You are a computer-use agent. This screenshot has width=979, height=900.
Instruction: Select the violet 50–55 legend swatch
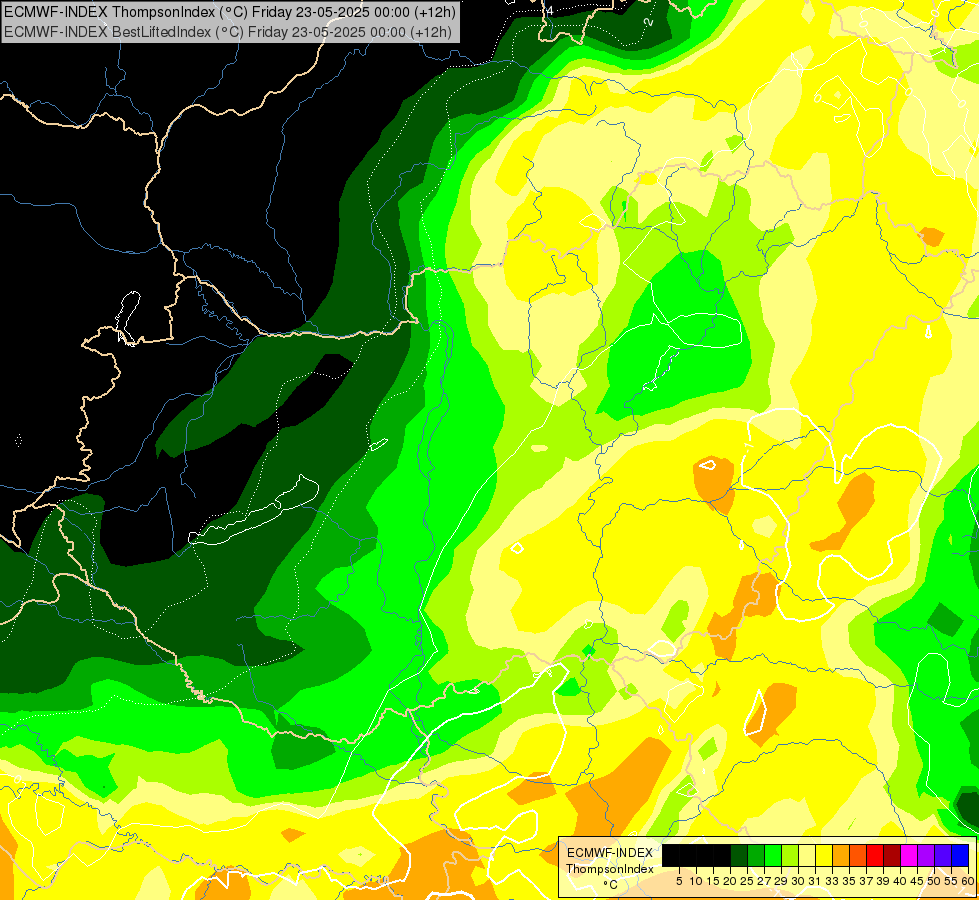(943, 855)
